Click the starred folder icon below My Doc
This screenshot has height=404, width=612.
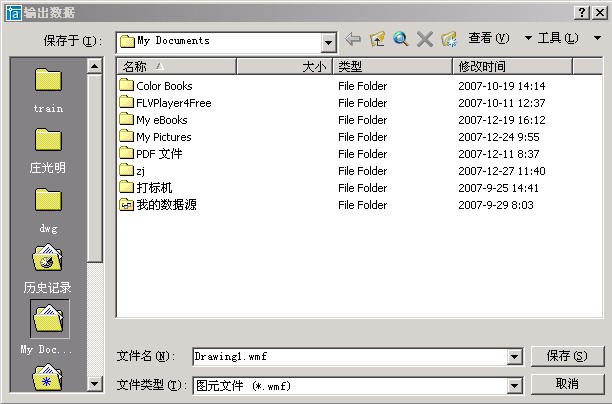[x=48, y=377]
